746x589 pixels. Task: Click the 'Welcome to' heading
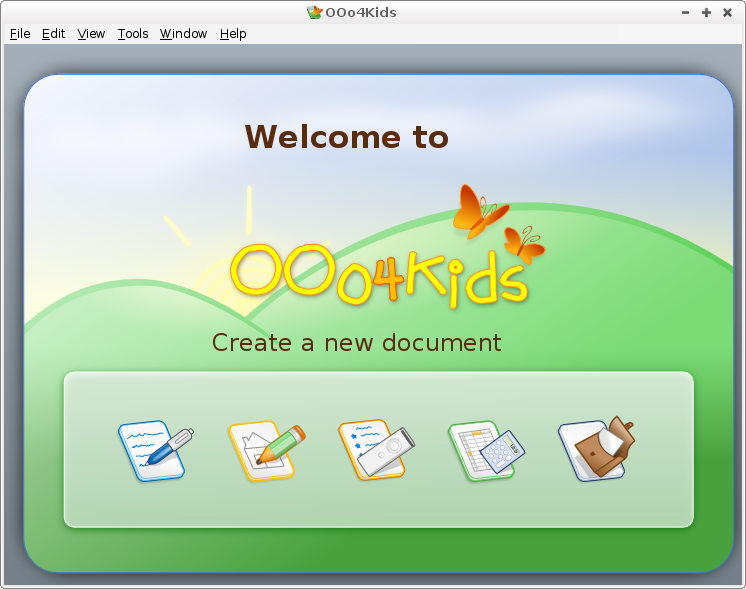coord(347,137)
